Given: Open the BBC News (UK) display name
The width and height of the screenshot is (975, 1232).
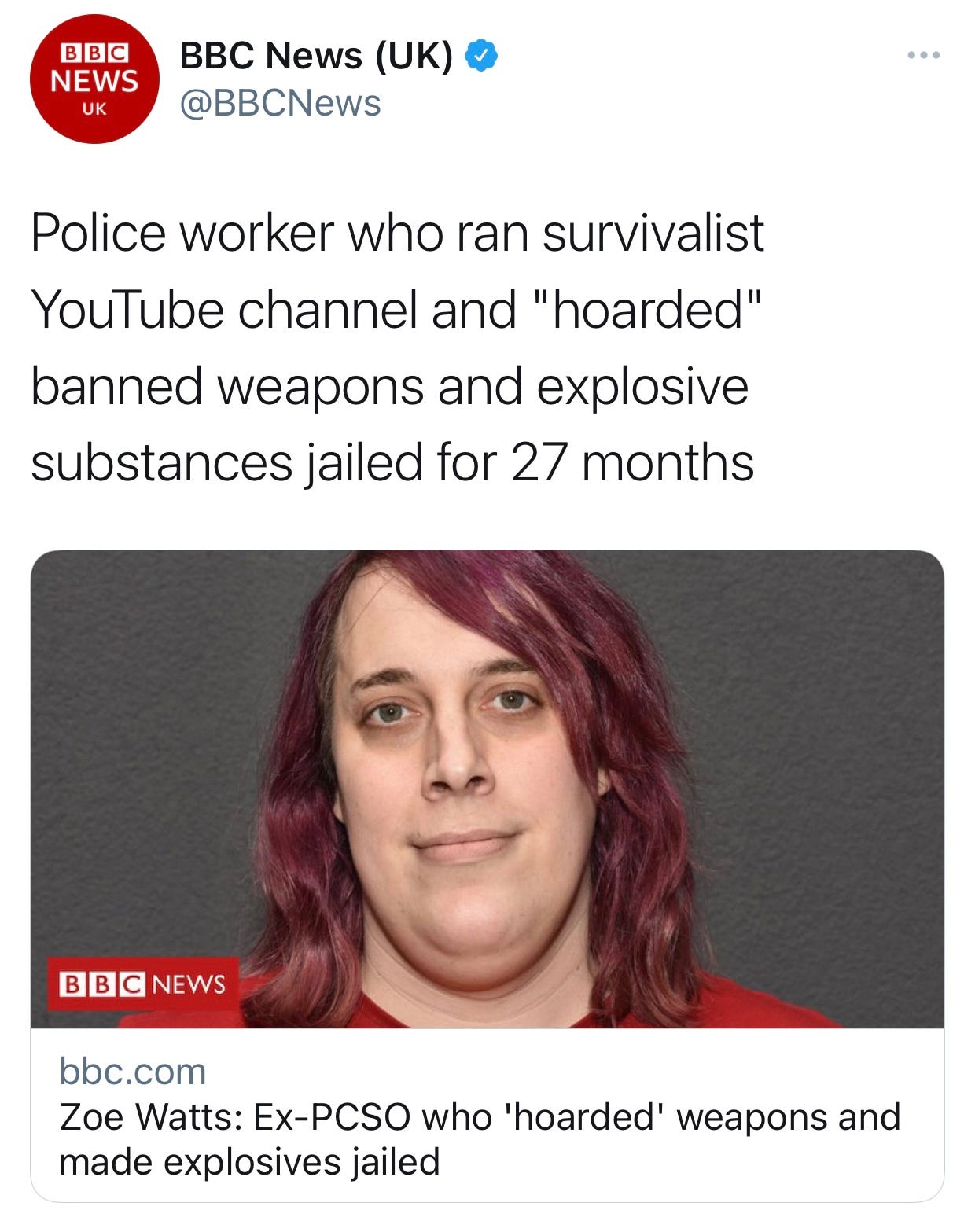Looking at the screenshot, I should 316,56.
